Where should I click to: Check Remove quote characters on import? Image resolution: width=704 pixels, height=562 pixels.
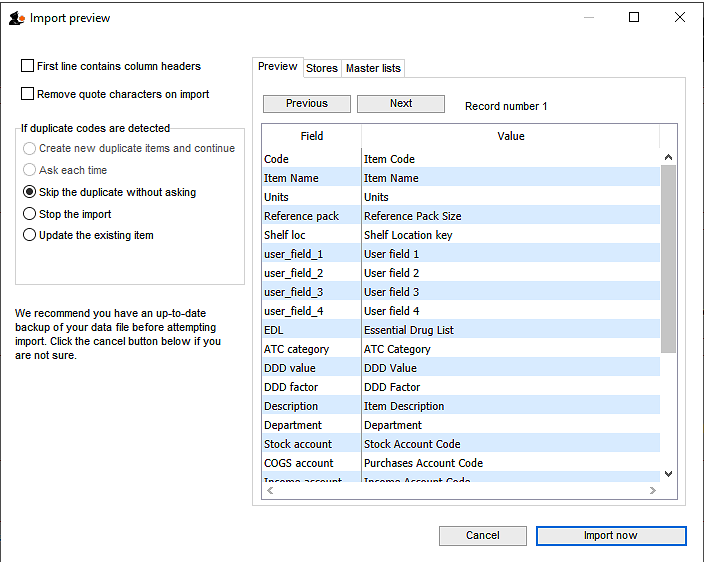point(28,94)
